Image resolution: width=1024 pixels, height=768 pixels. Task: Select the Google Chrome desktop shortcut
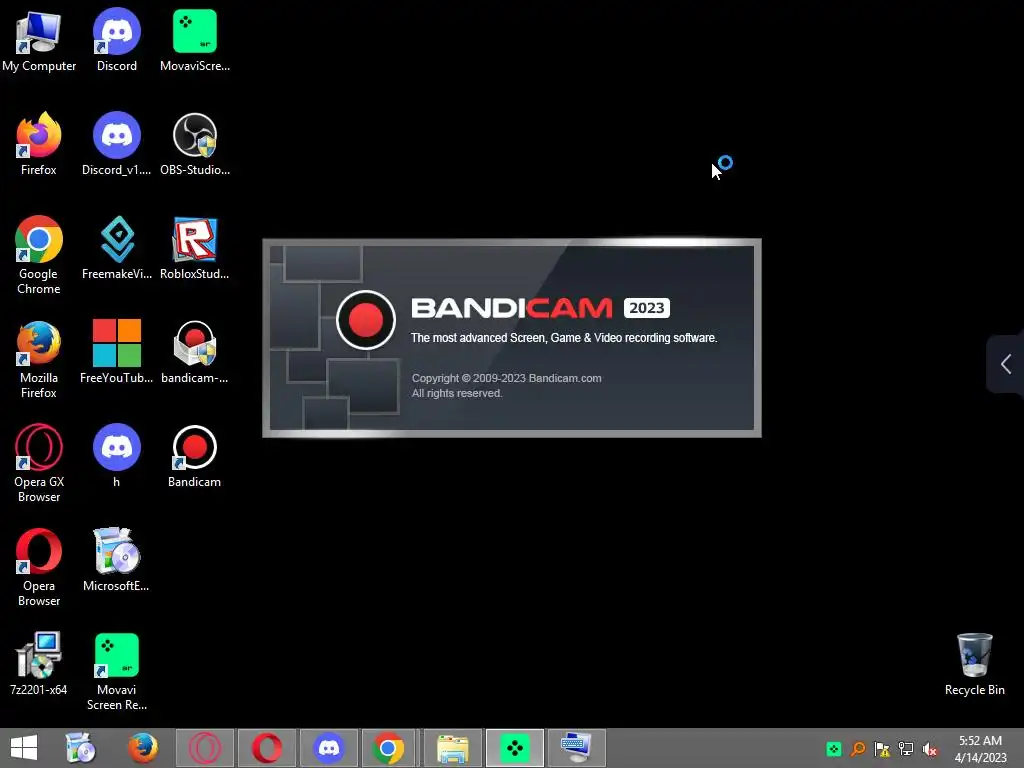coord(39,255)
